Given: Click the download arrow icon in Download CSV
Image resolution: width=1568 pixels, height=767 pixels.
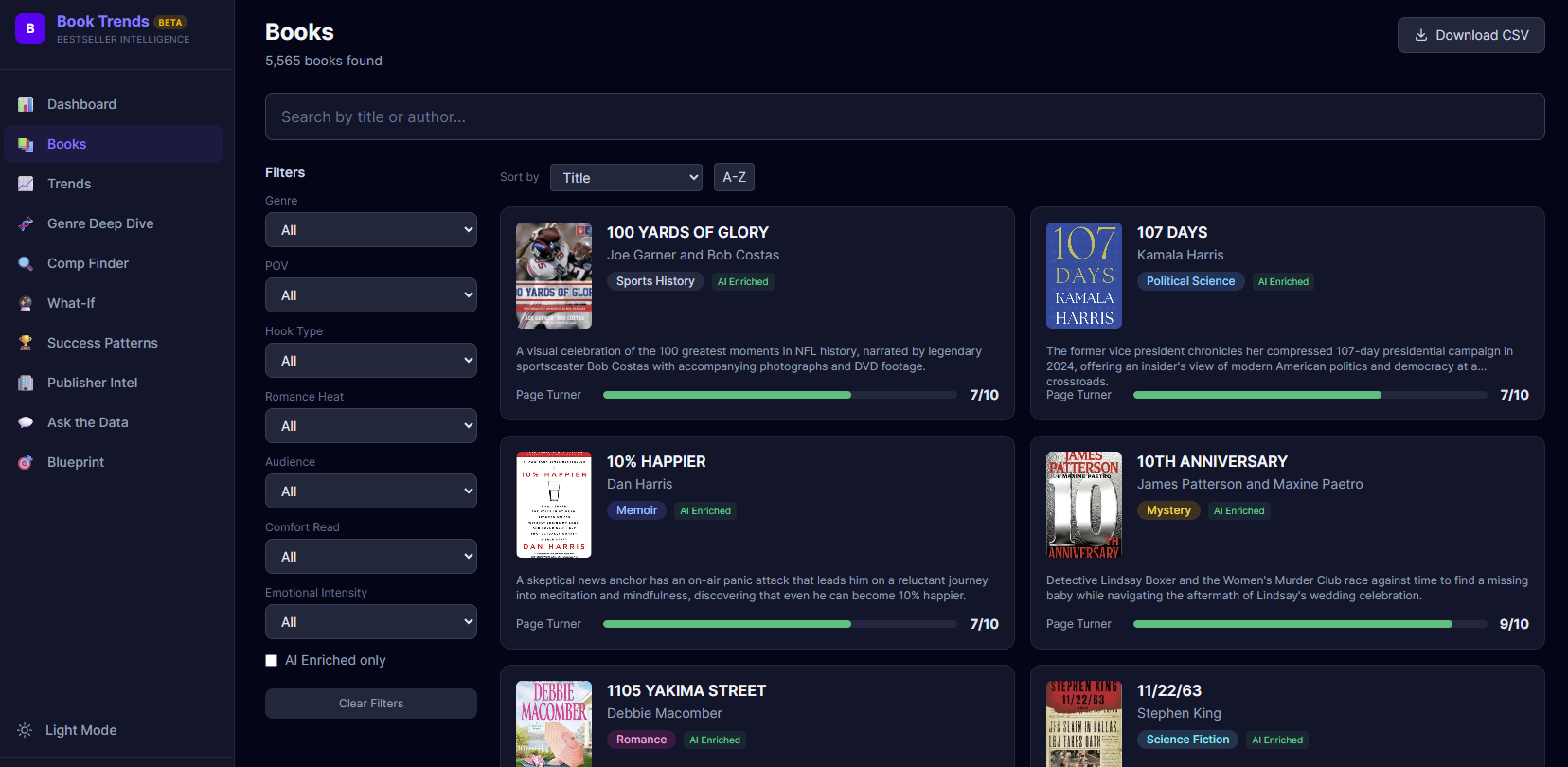Looking at the screenshot, I should [1421, 35].
